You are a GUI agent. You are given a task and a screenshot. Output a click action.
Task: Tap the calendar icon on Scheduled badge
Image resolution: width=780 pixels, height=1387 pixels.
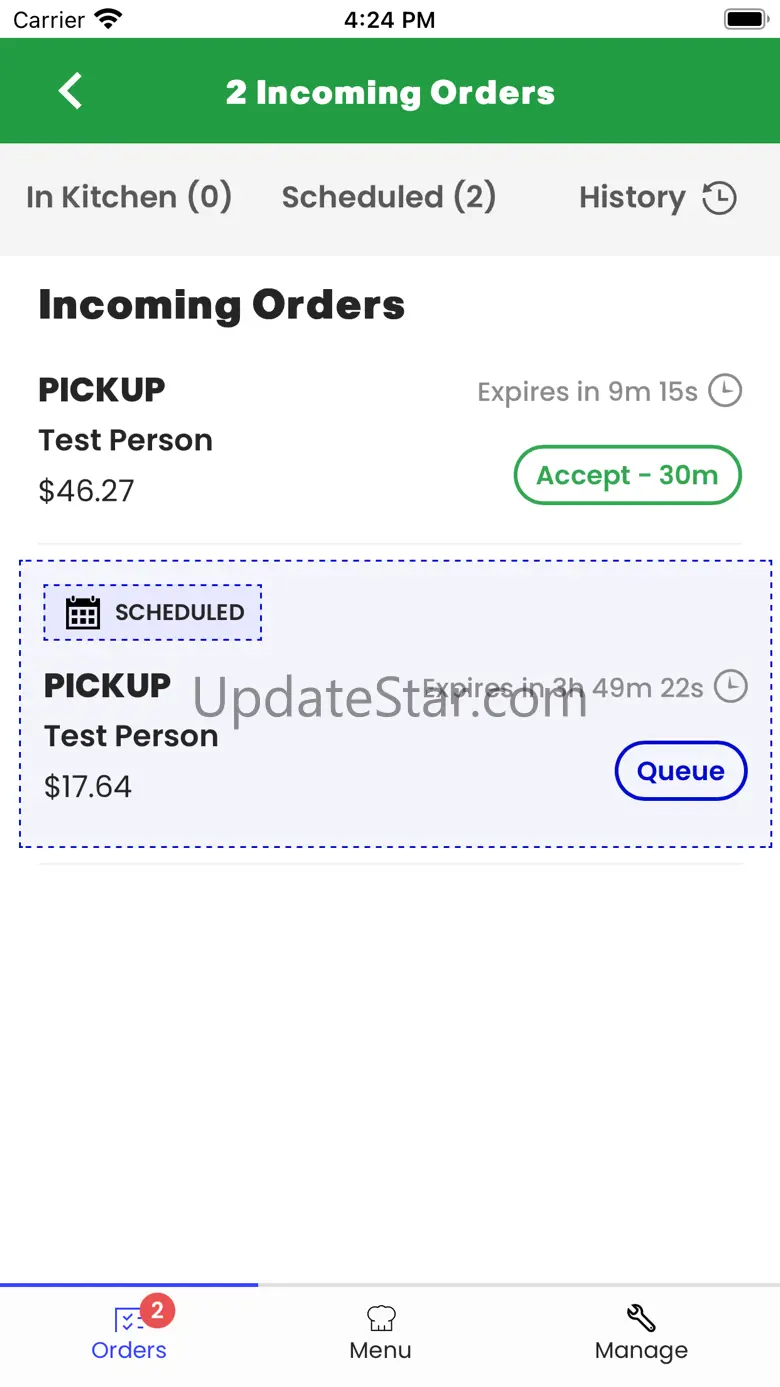click(x=83, y=612)
